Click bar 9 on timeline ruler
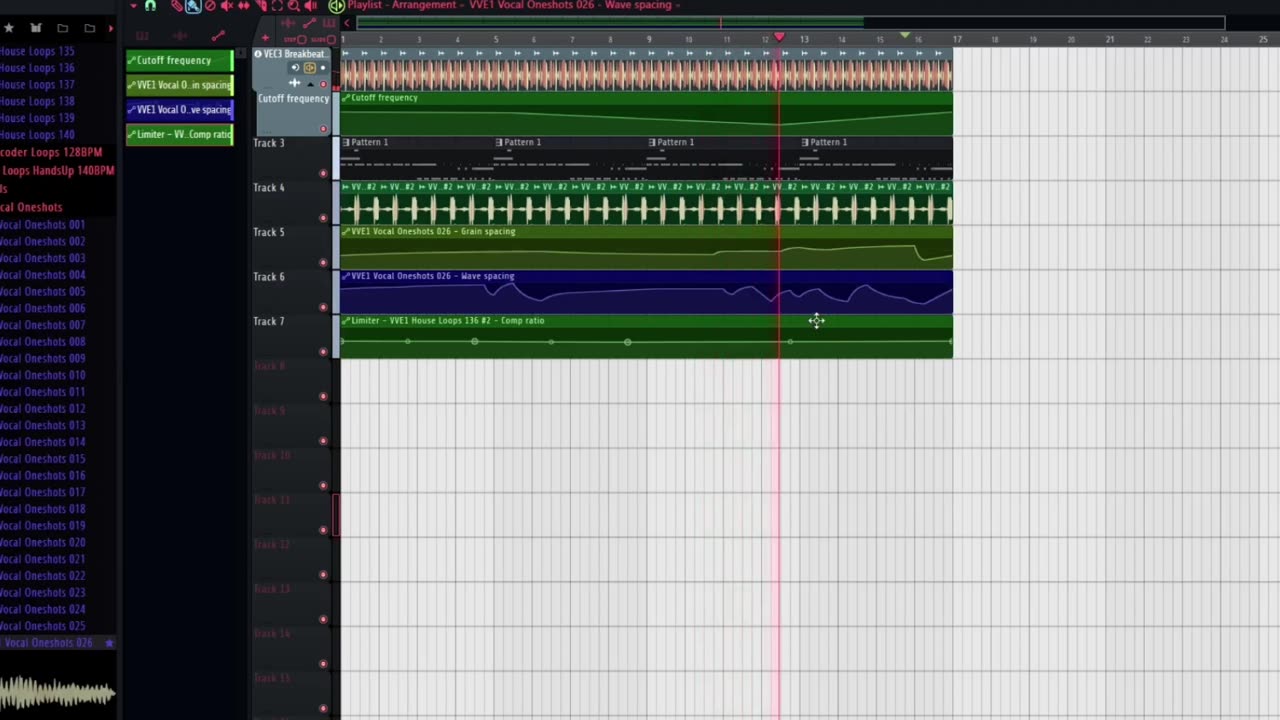The width and height of the screenshot is (1280, 720). pyautogui.click(x=650, y=39)
